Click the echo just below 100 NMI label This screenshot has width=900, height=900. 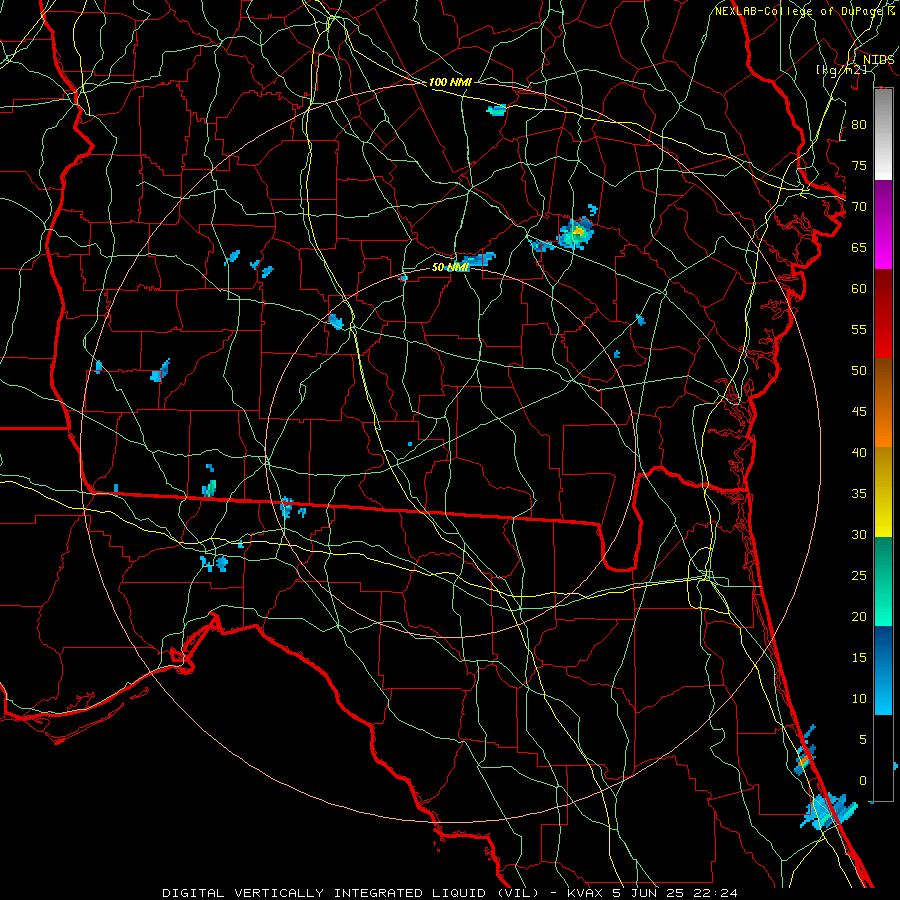(497, 110)
